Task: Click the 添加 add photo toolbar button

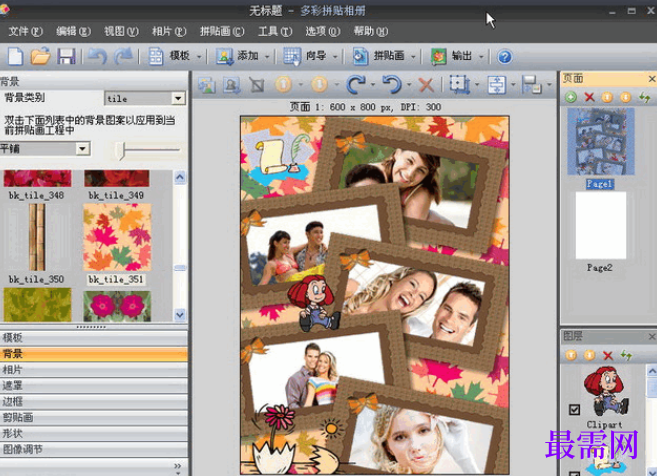Action: point(237,56)
